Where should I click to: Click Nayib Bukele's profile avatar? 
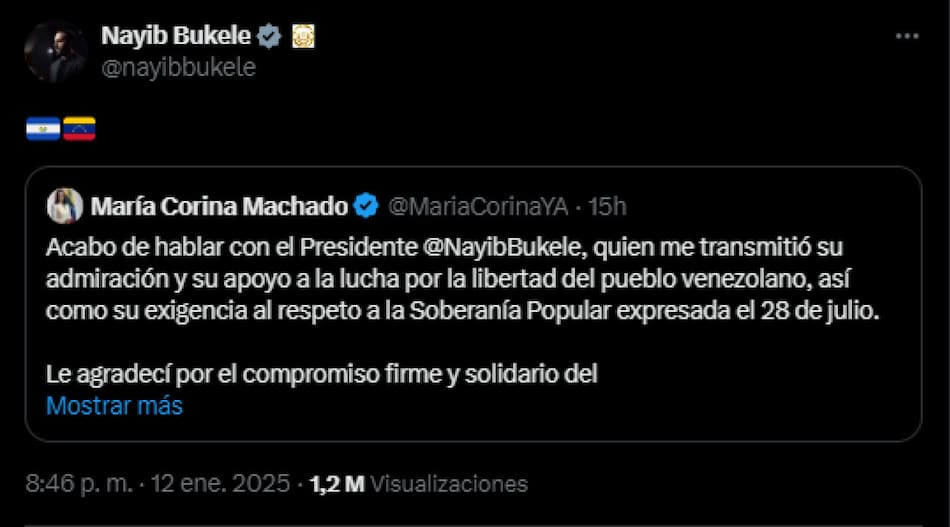(56, 51)
